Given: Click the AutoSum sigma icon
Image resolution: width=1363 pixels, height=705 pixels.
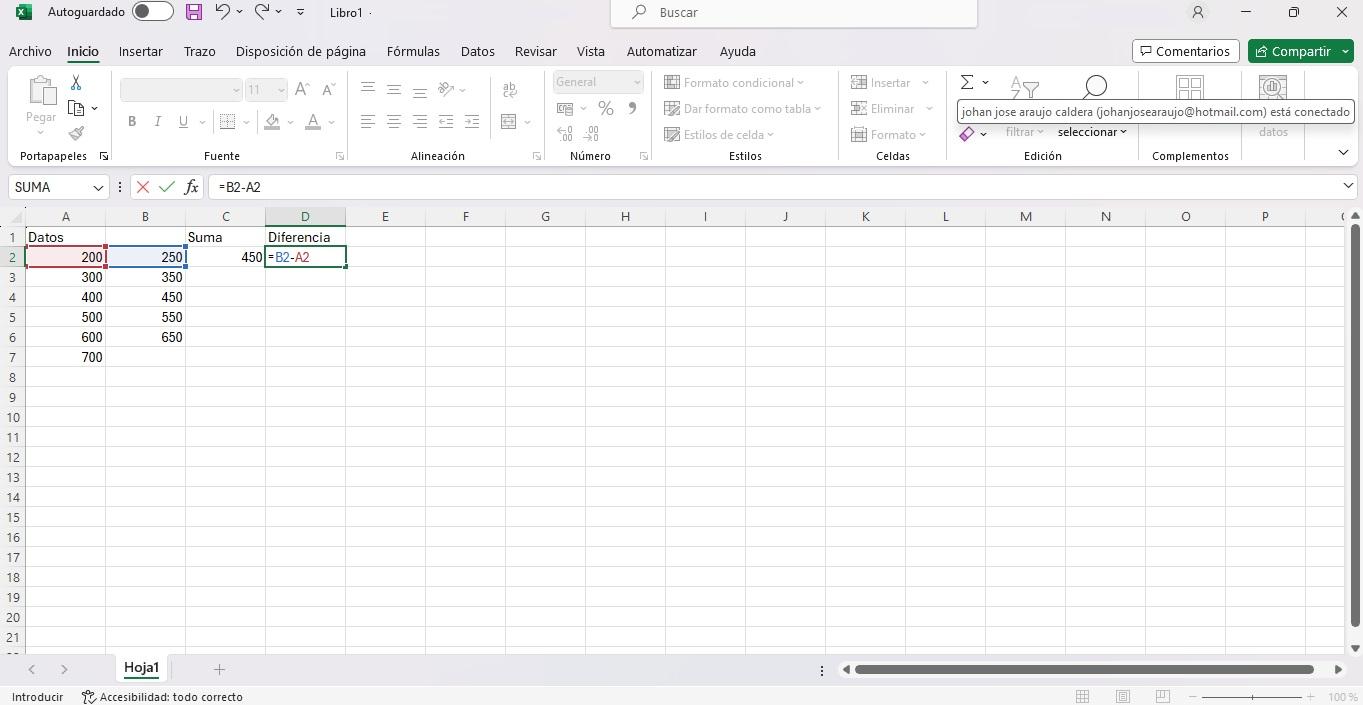Looking at the screenshot, I should point(967,83).
